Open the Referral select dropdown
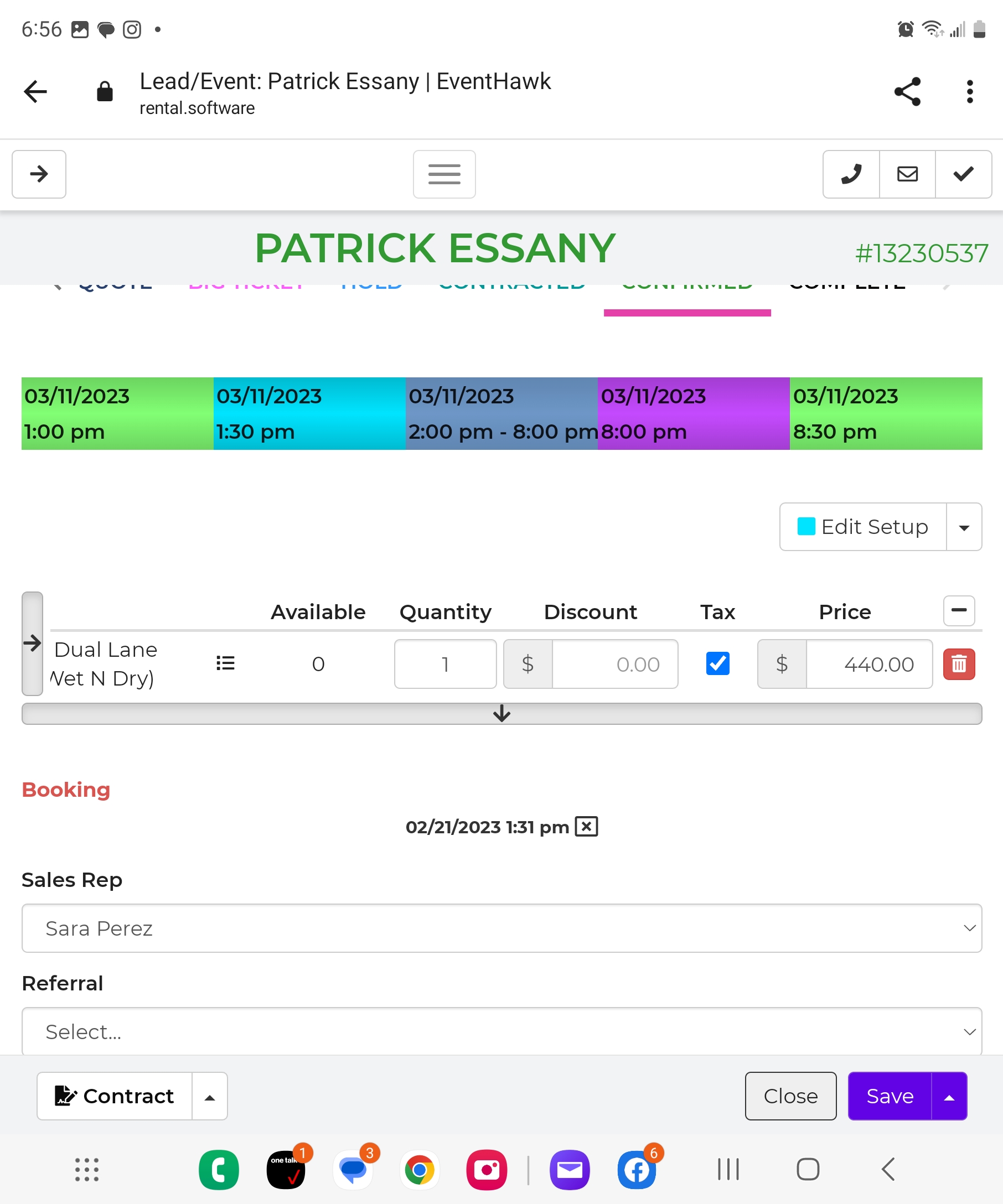This screenshot has width=1003, height=1204. tap(501, 1031)
